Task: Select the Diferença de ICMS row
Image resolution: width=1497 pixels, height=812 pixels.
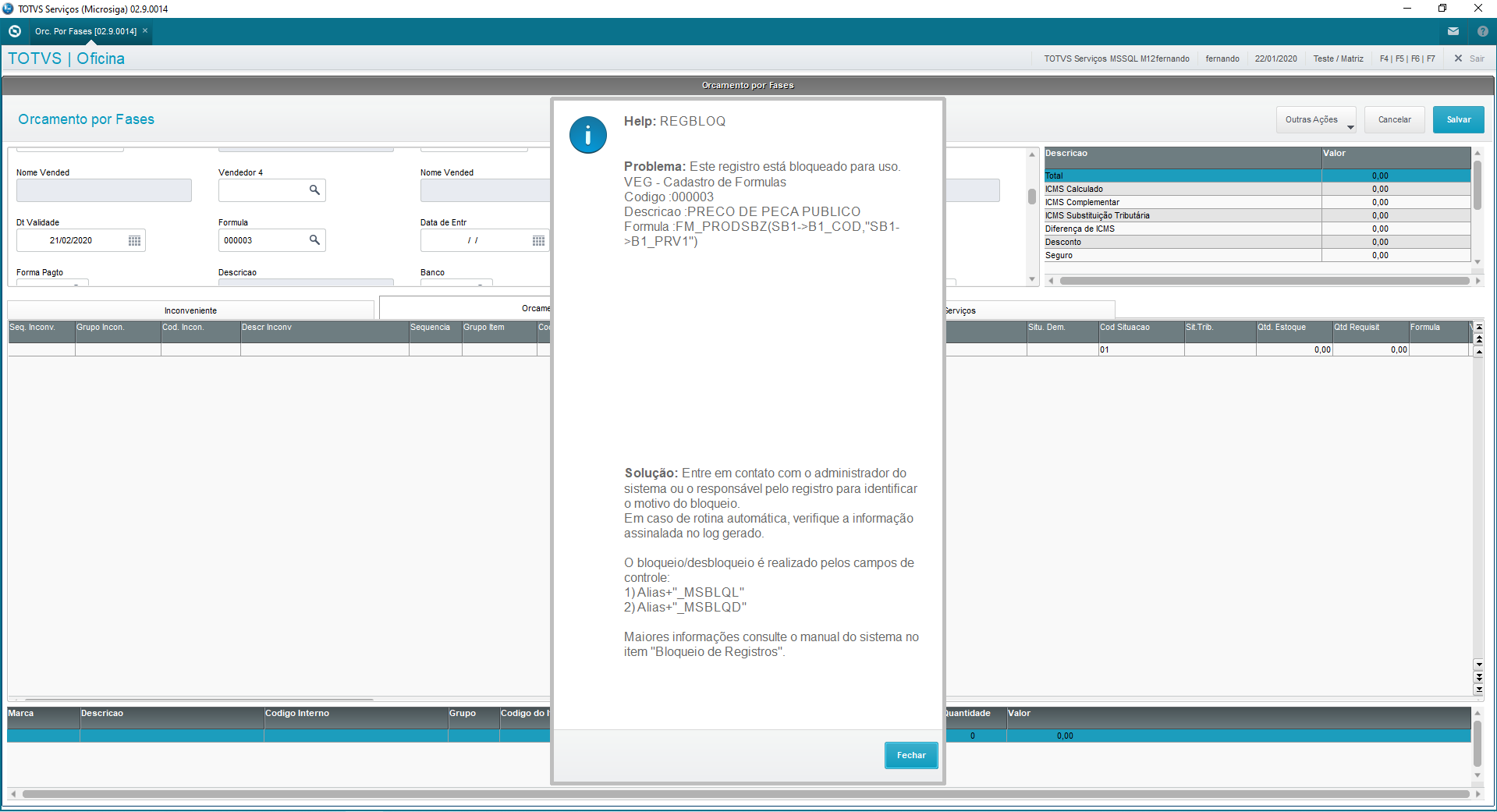Action: 1258,229
